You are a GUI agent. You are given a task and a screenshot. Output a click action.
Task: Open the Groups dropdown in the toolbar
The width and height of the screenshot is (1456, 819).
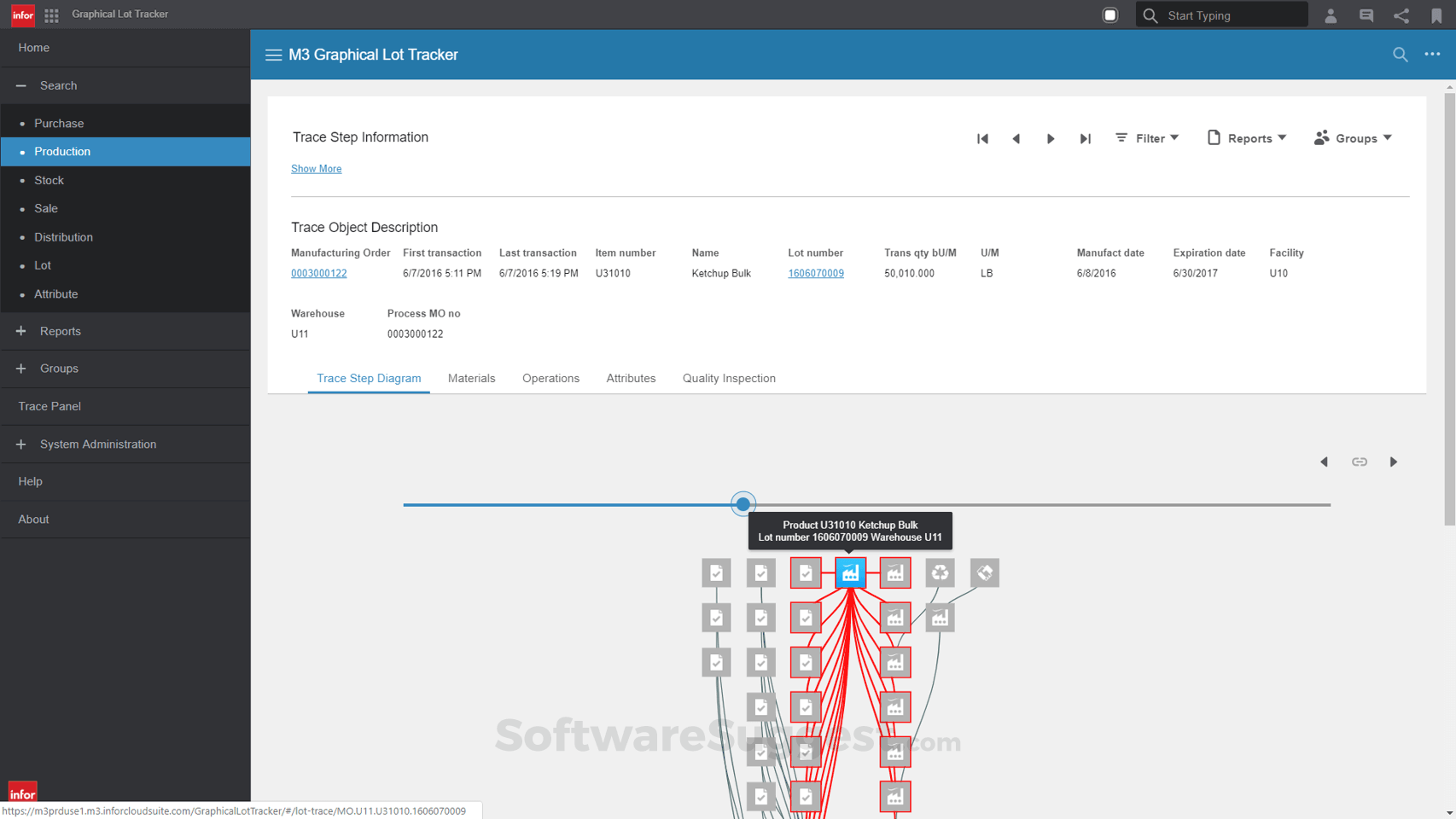tap(1354, 138)
